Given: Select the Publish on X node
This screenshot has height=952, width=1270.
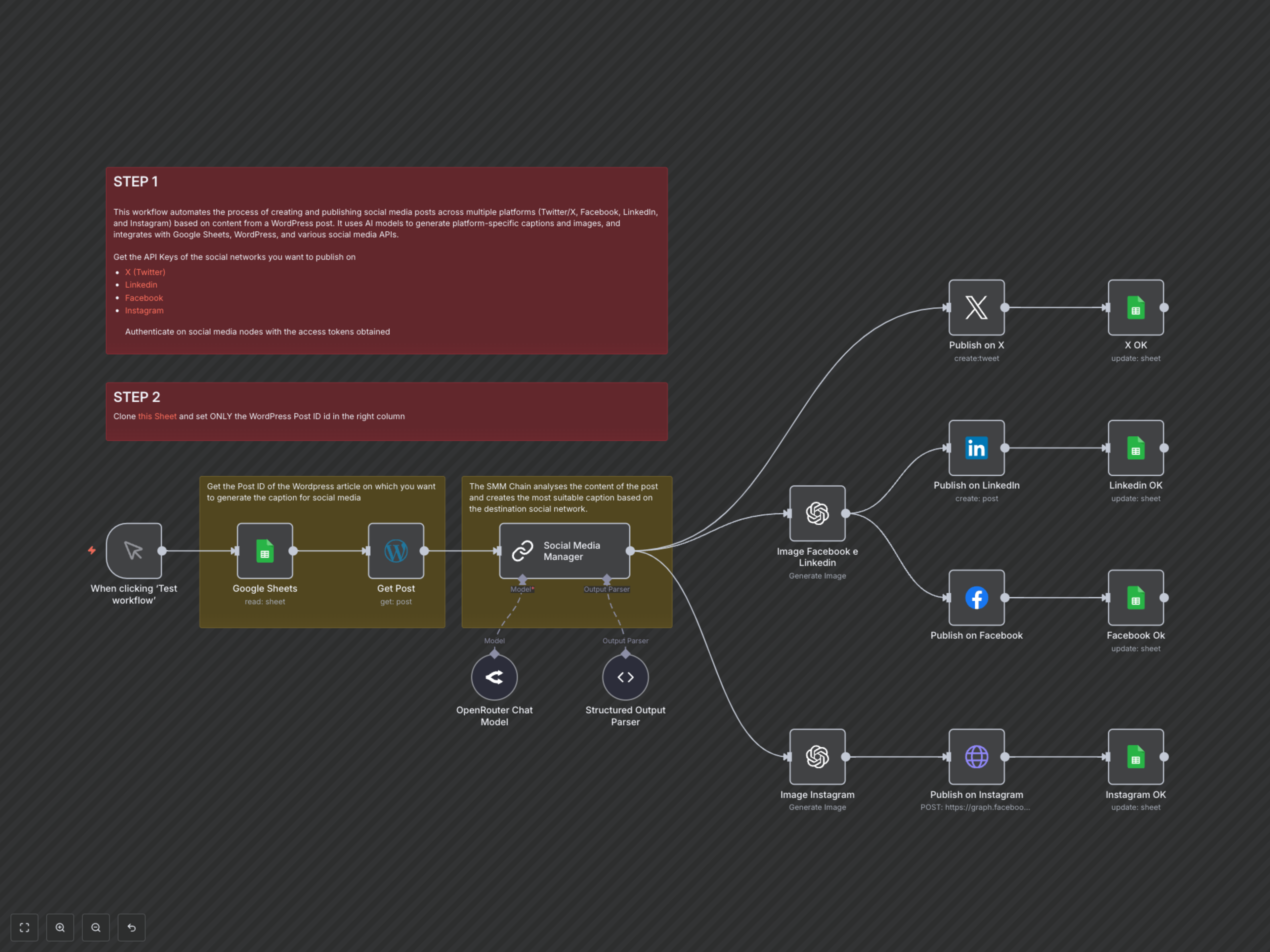Looking at the screenshot, I should tap(976, 307).
